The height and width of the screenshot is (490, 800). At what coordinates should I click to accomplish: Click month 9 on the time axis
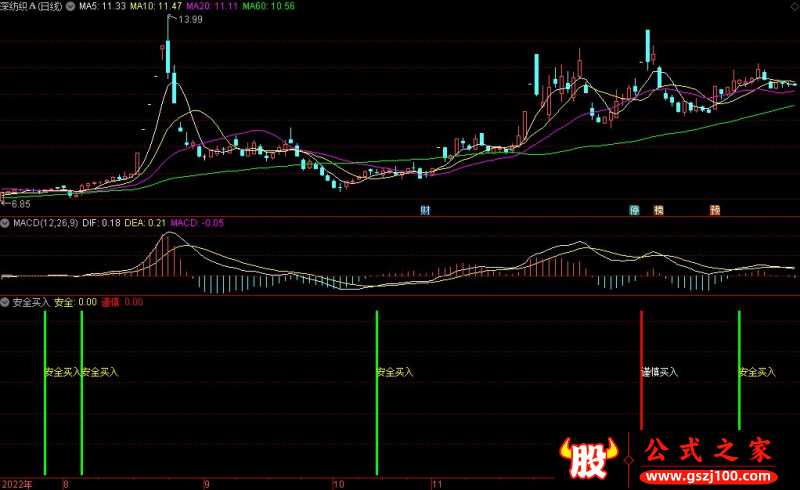(x=207, y=483)
